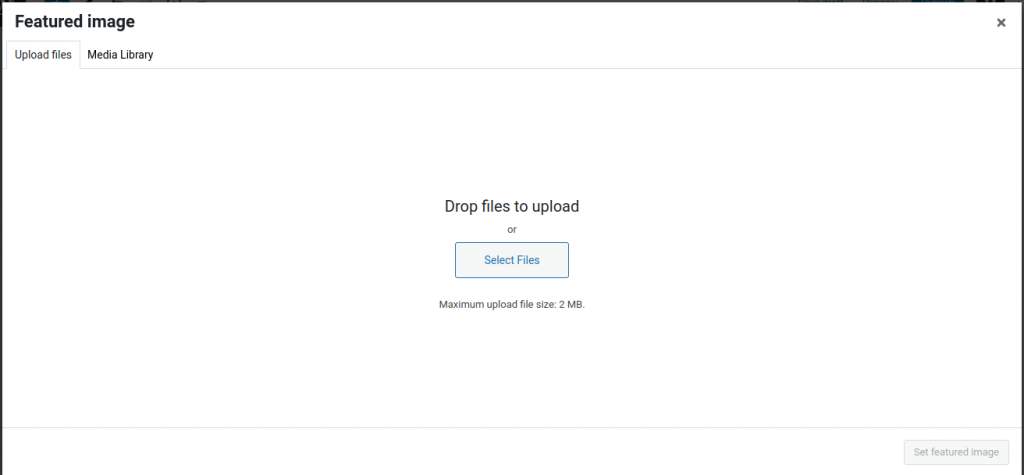Switch to the Upload files tab
The width and height of the screenshot is (1024, 475).
43,55
